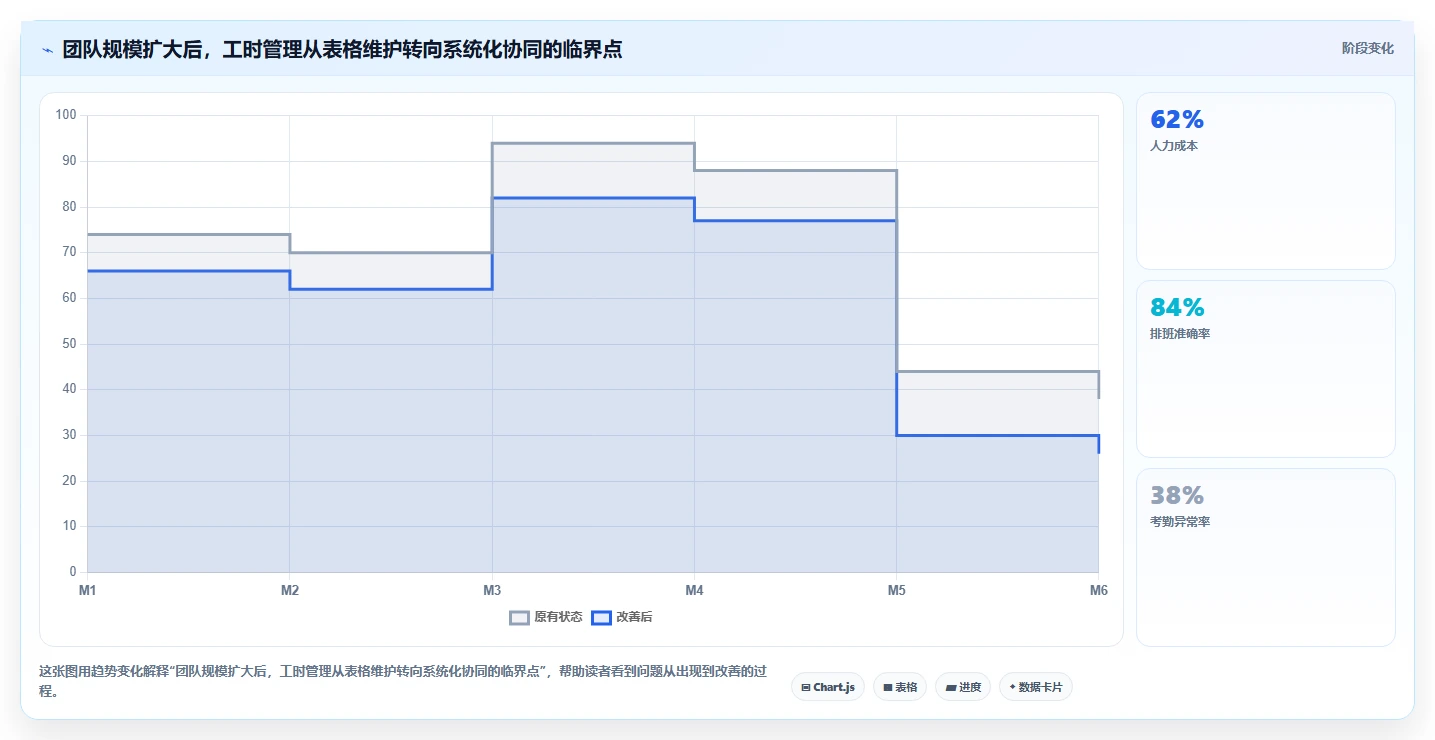Click the gray 原有状态 step line at M3-M4
Viewport: 1435px width, 740px height.
coord(593,143)
